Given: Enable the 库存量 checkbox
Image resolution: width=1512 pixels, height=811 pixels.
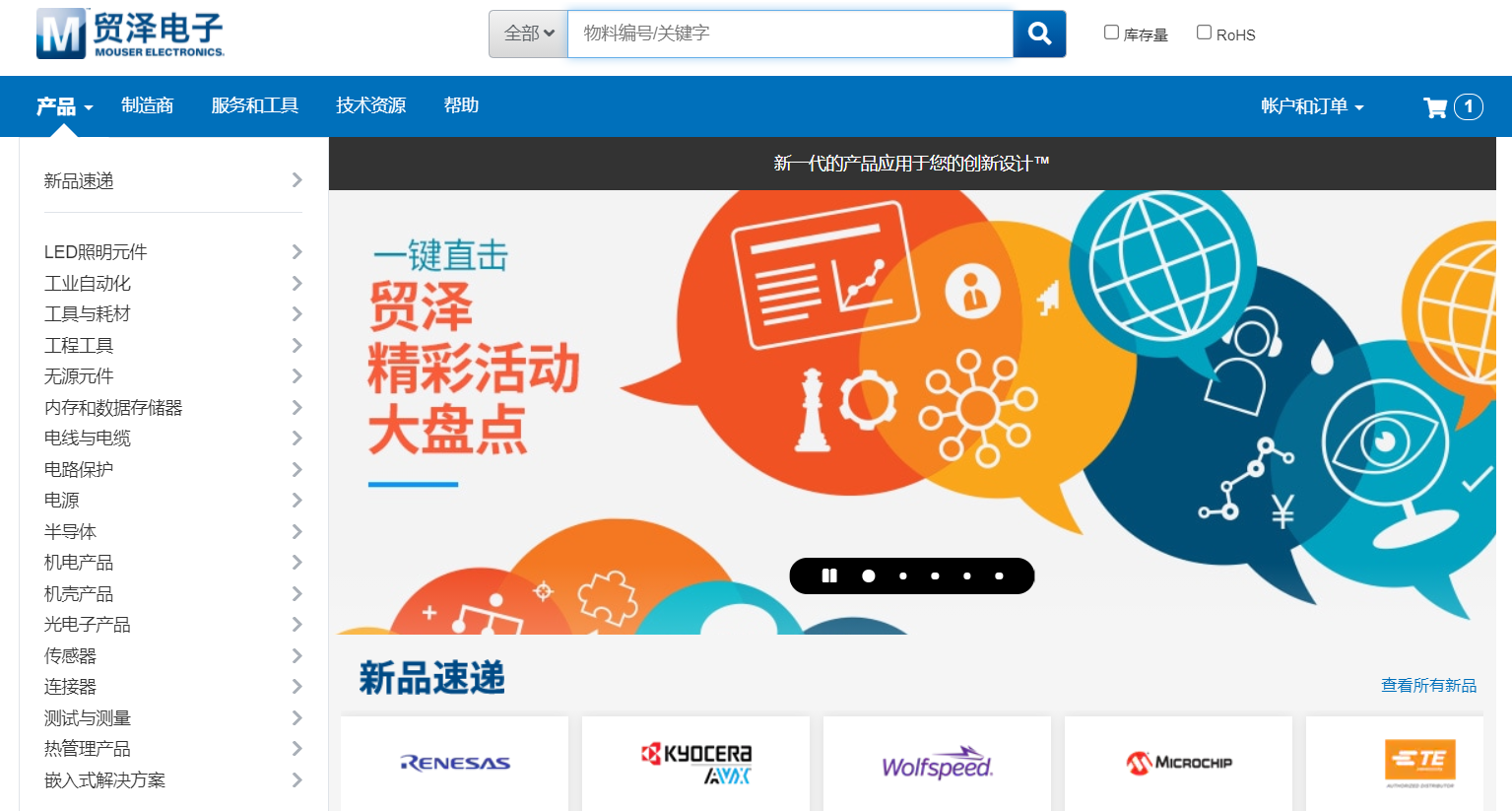Looking at the screenshot, I should pyautogui.click(x=1111, y=33).
